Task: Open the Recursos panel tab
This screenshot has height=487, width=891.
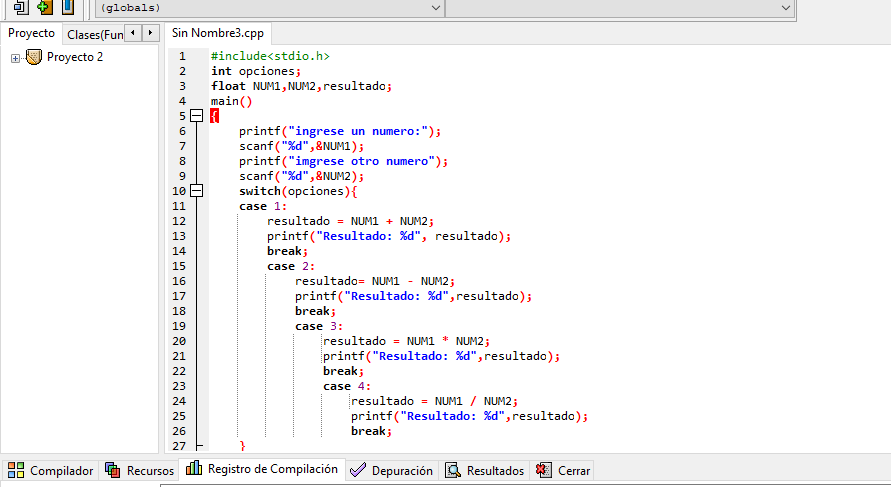Action: (140, 470)
